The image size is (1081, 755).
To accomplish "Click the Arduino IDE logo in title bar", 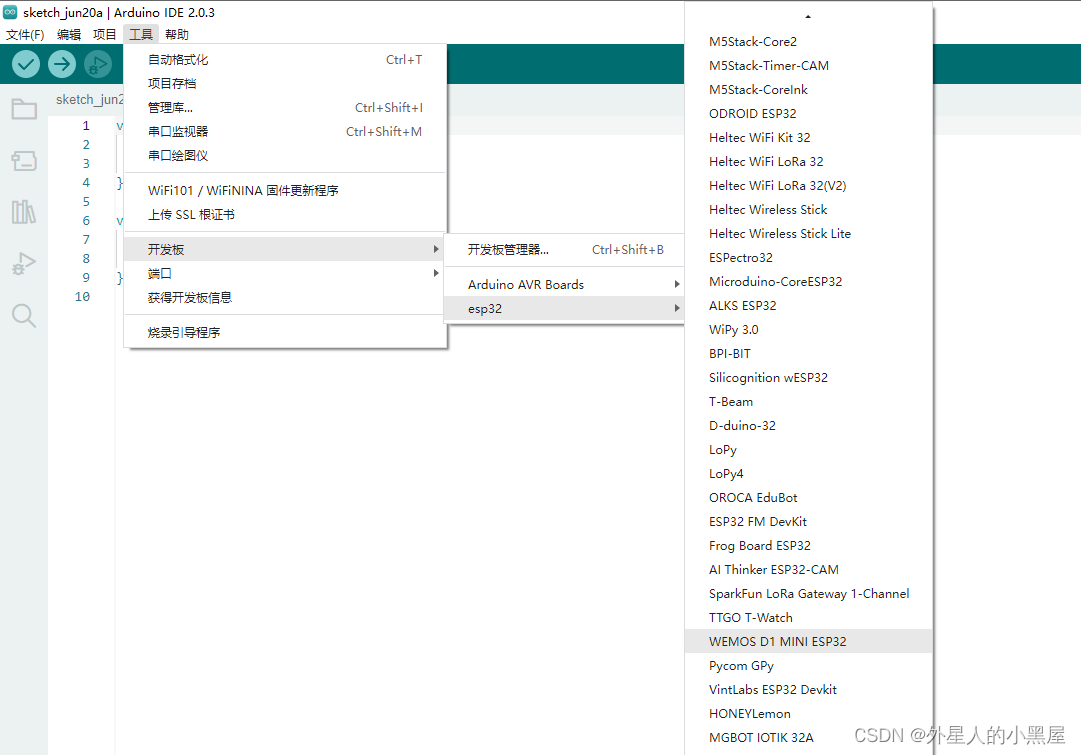I will click(10, 12).
